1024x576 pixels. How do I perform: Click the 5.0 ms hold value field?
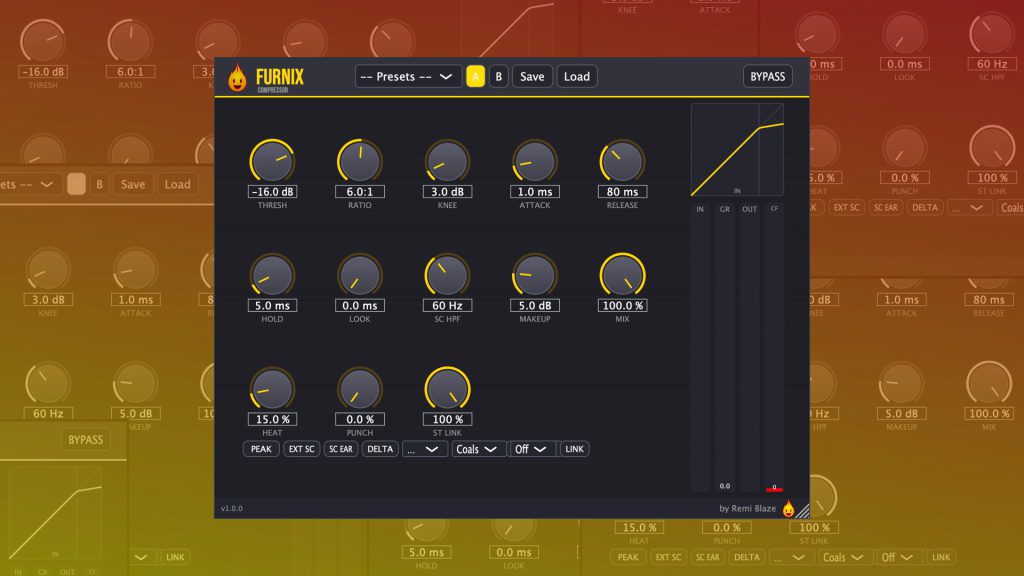tap(272, 306)
